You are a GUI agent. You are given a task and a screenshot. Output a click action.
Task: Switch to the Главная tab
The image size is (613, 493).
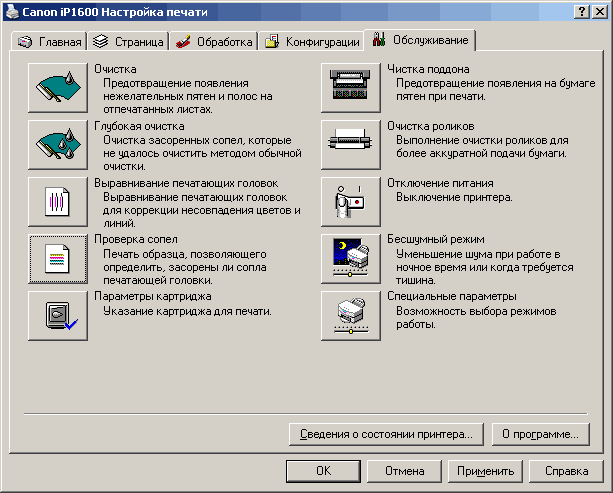click(49, 41)
